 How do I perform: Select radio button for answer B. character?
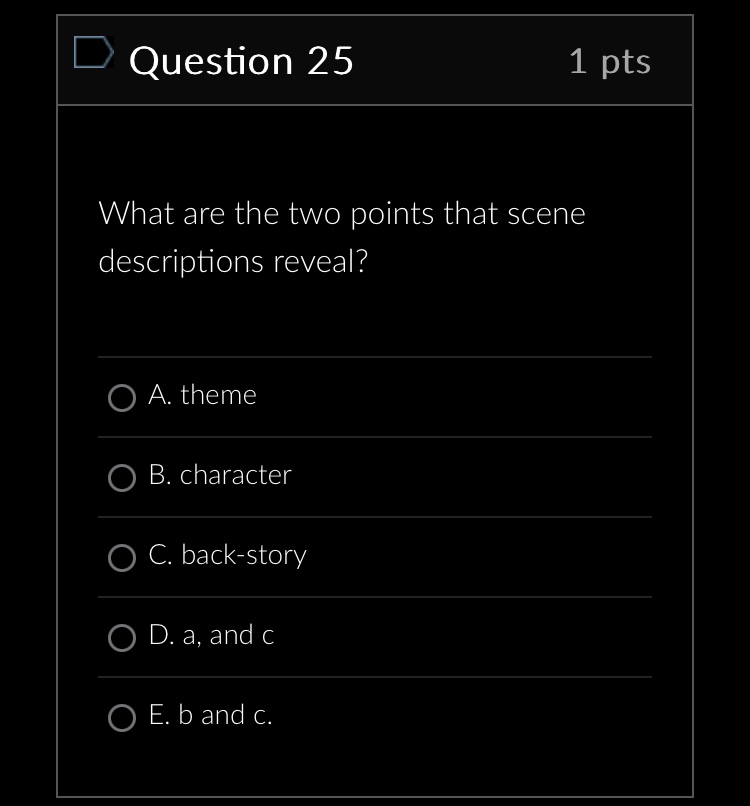click(121, 477)
